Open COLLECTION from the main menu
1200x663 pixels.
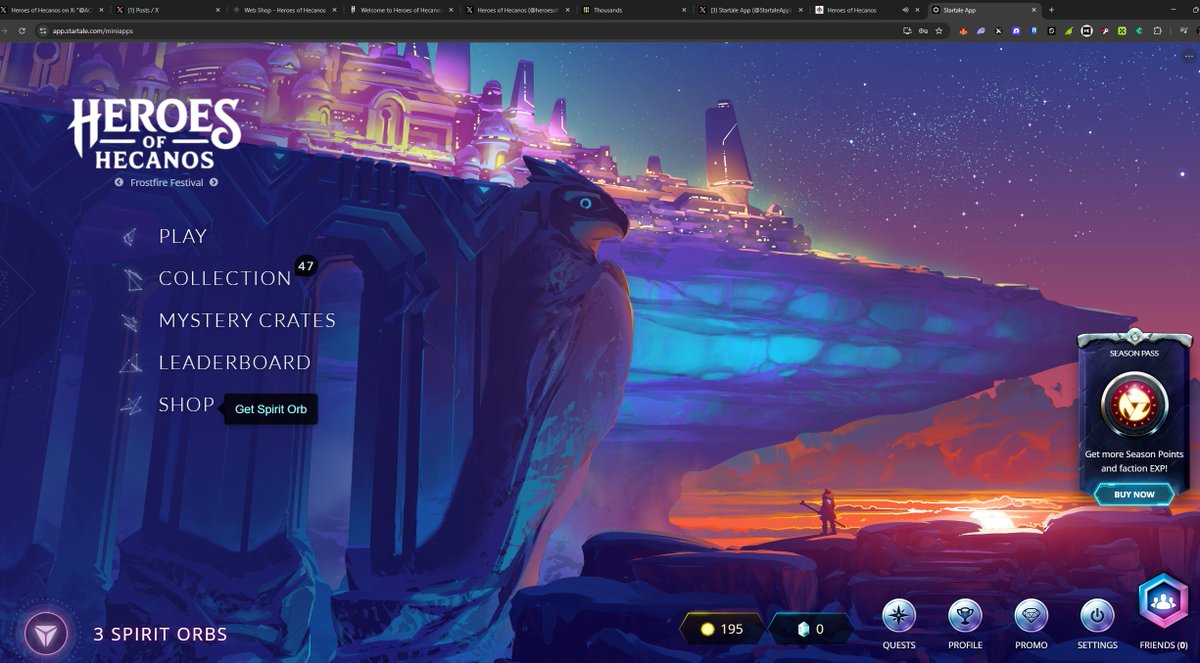tap(225, 278)
